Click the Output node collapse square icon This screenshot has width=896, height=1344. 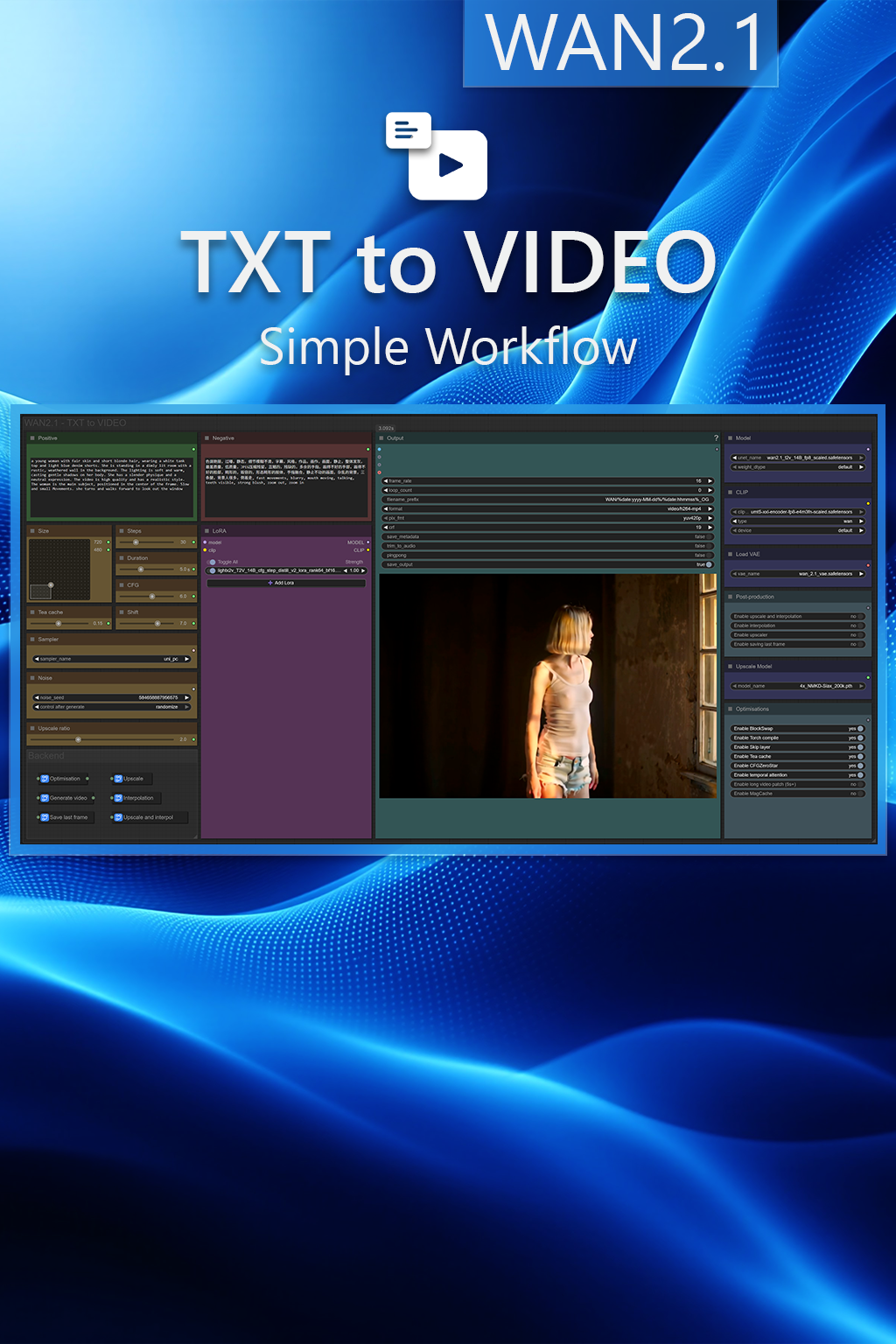coord(381,438)
